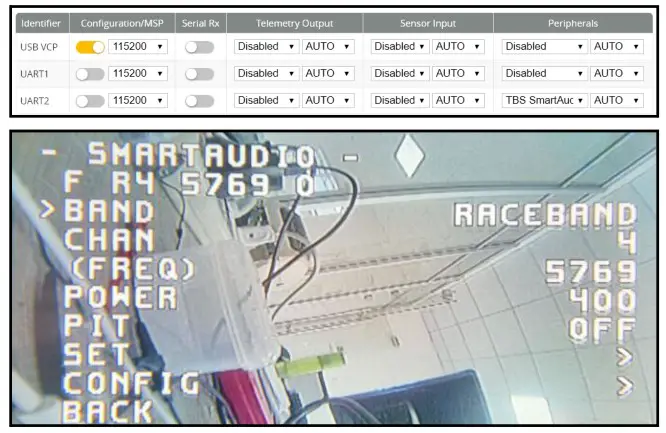Click the 400 power value in OSD

[x=603, y=300]
